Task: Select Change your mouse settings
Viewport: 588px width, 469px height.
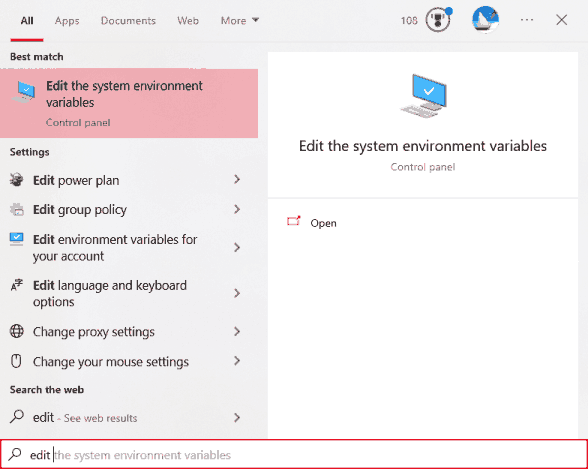Action: 128,361
